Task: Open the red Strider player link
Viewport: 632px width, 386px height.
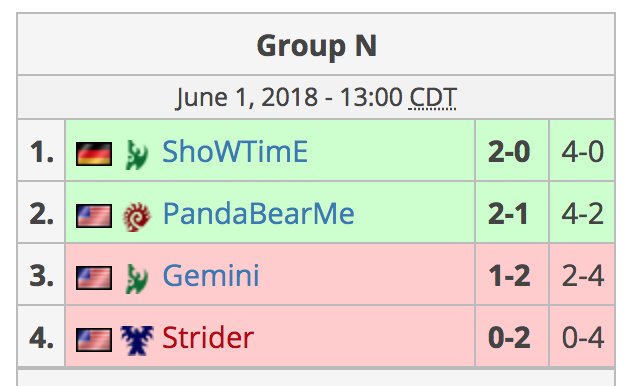Action: tap(208, 338)
